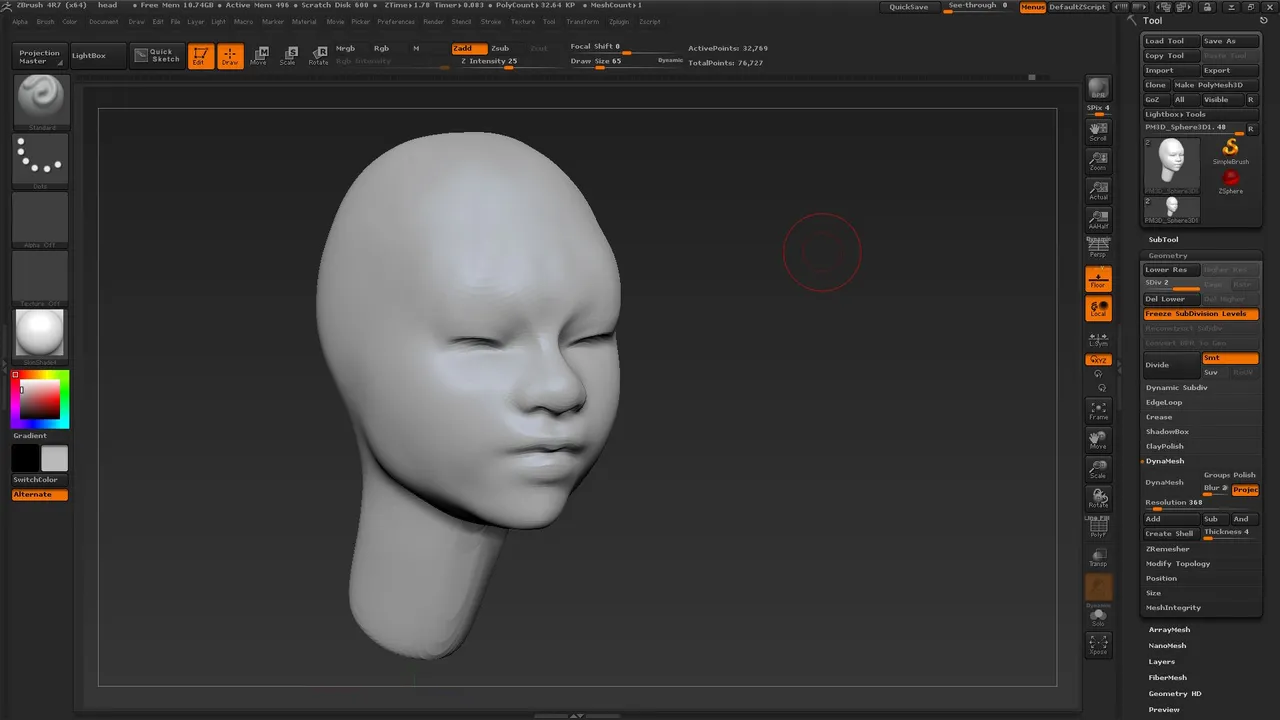Expand the Dynamic Subdiv section
1280x720 pixels.
pyautogui.click(x=1177, y=388)
